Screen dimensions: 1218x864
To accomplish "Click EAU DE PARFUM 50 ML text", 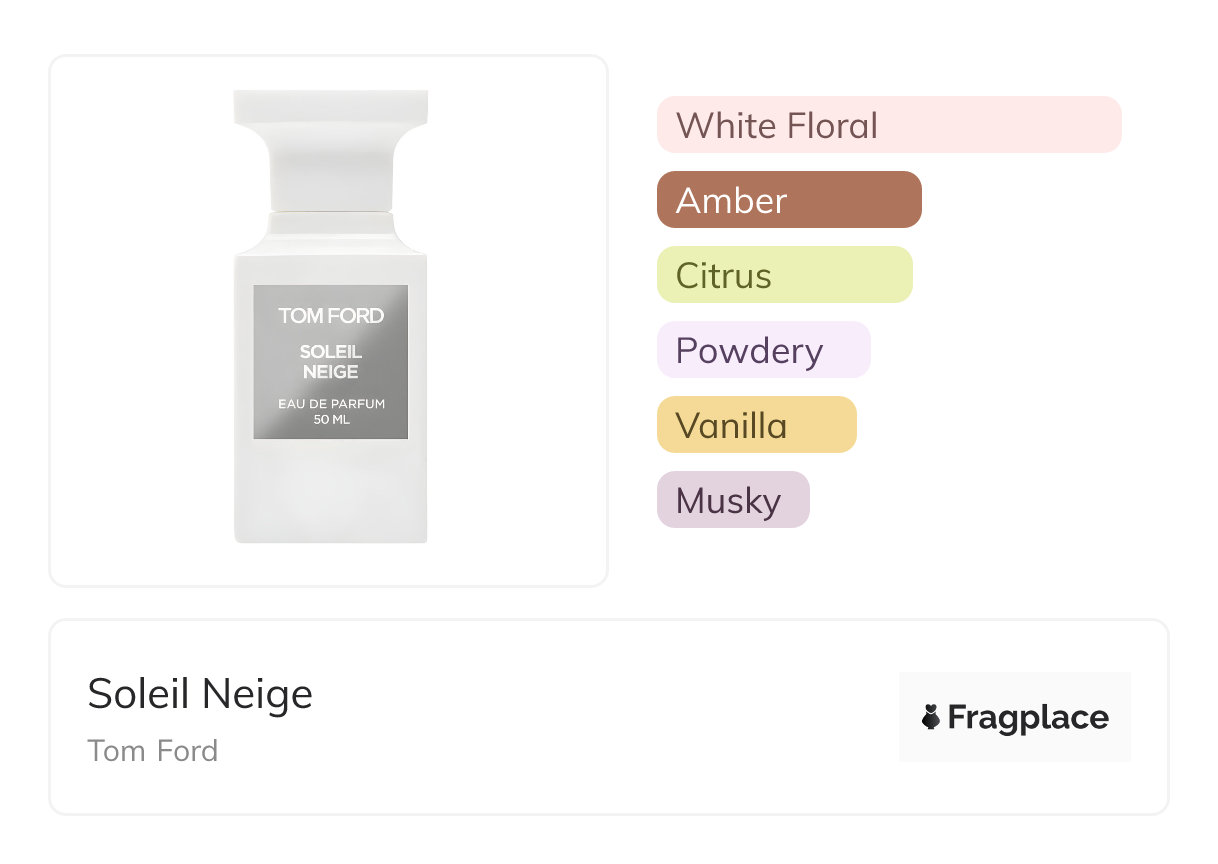I will (331, 411).
